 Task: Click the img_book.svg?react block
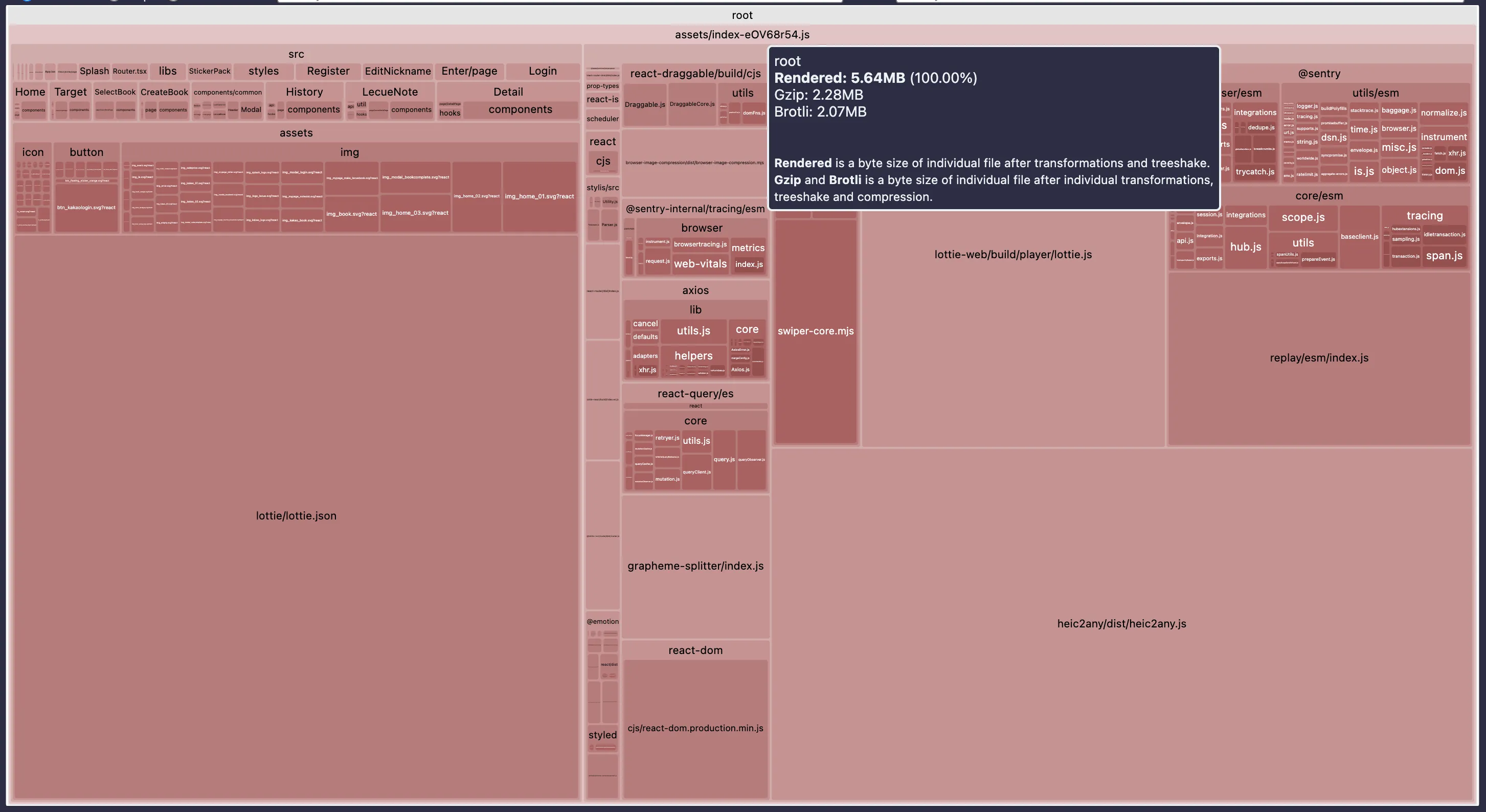[351, 214]
